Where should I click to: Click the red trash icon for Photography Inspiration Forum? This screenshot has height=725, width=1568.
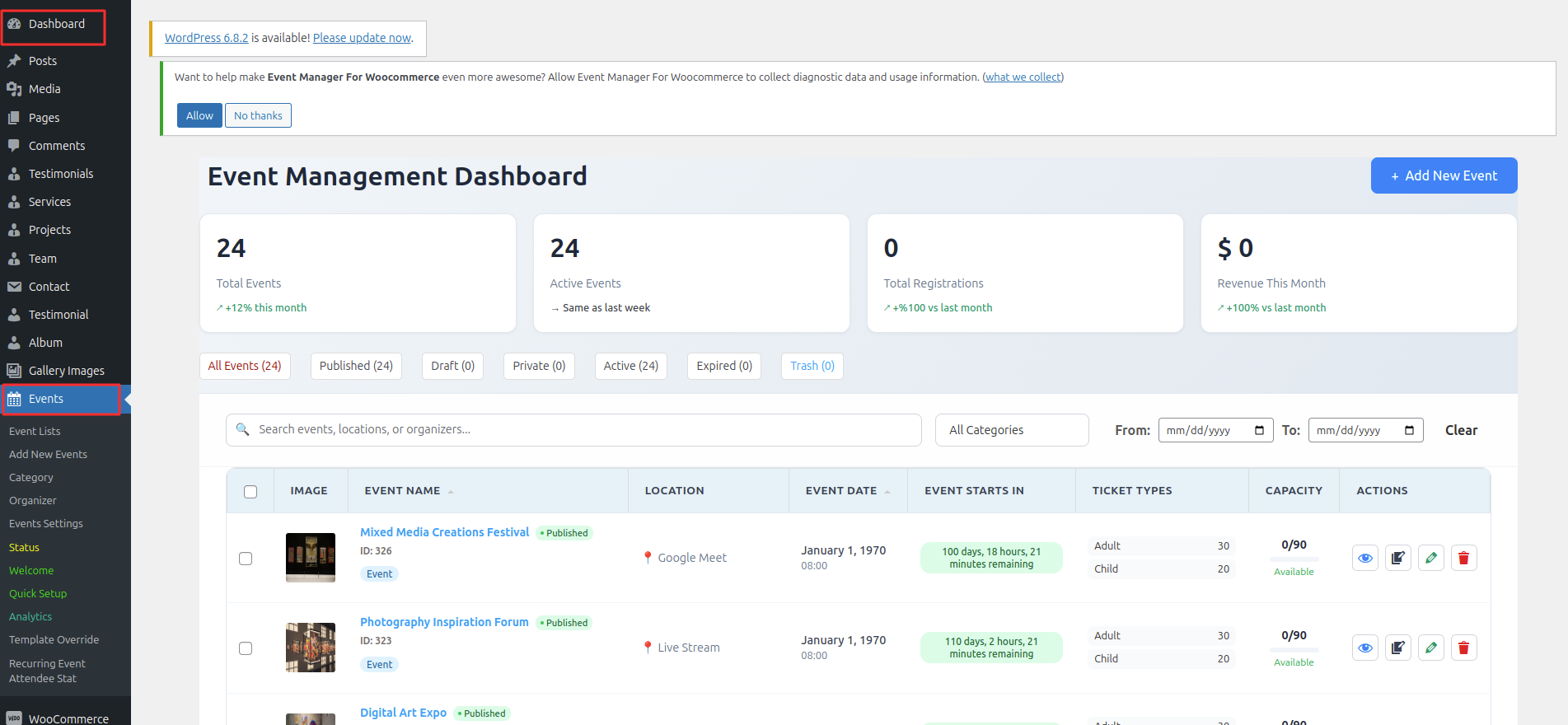pyautogui.click(x=1463, y=648)
